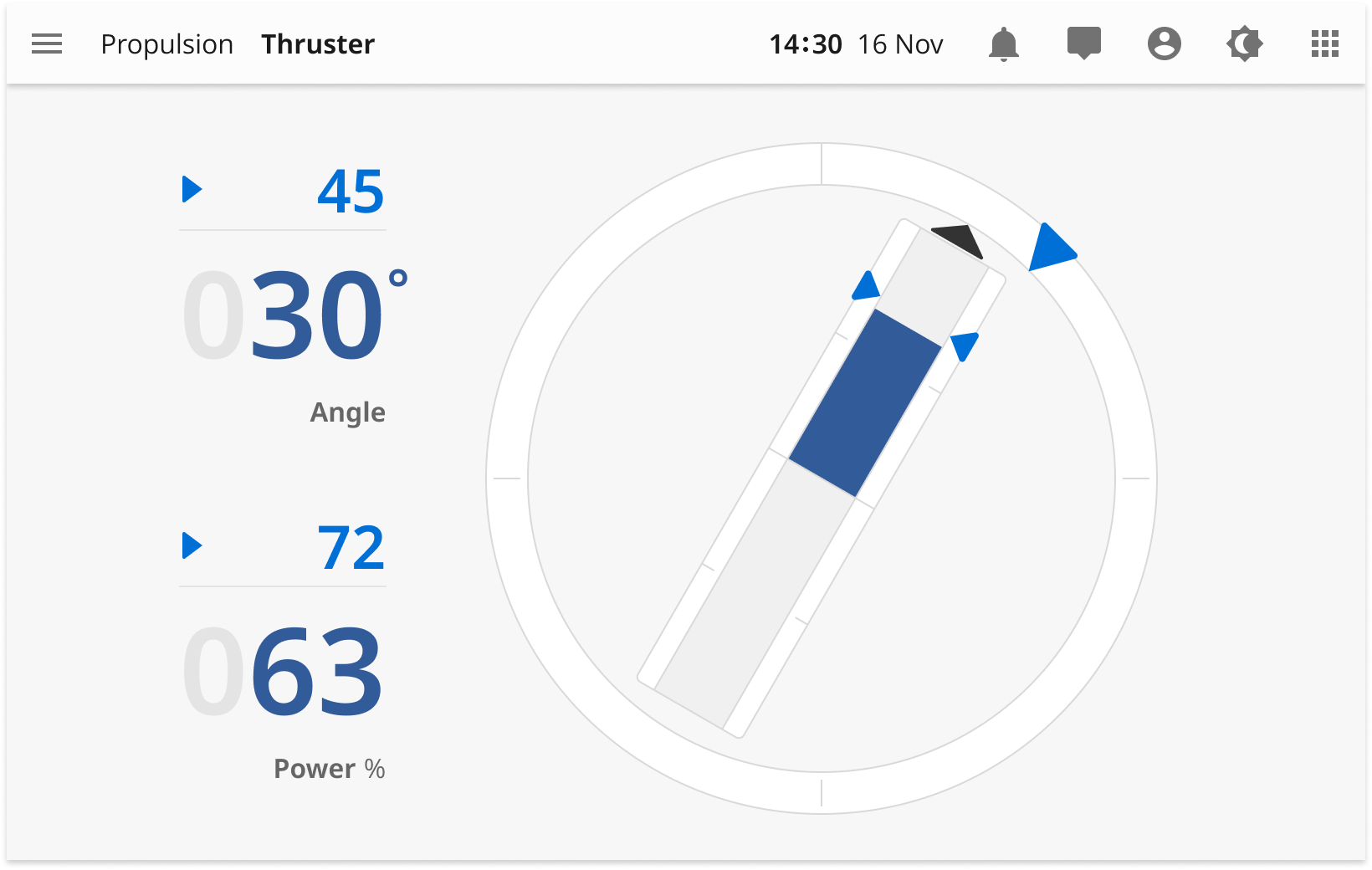The width and height of the screenshot is (1372, 870).
Task: Click the power setpoint value 72
Action: 351,548
